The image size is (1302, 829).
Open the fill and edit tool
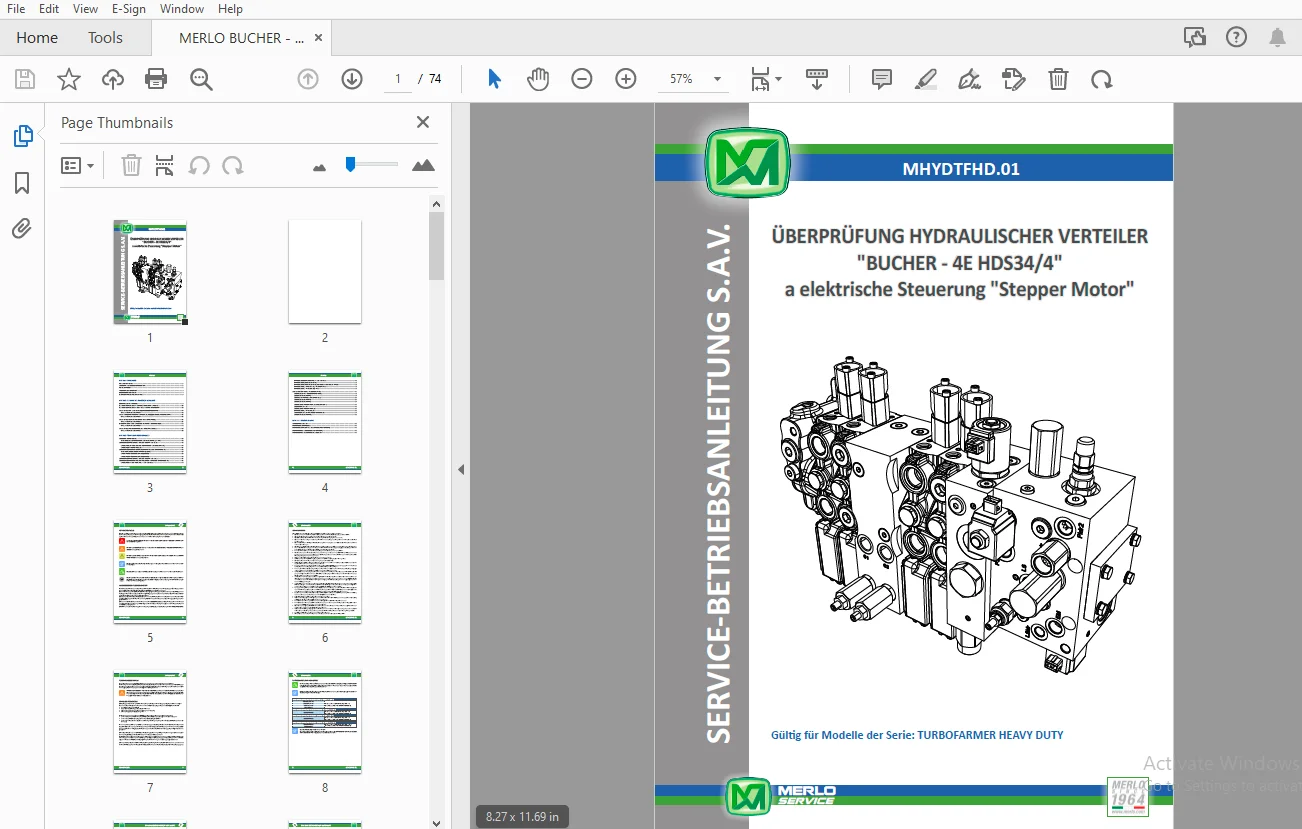[x=1014, y=79]
